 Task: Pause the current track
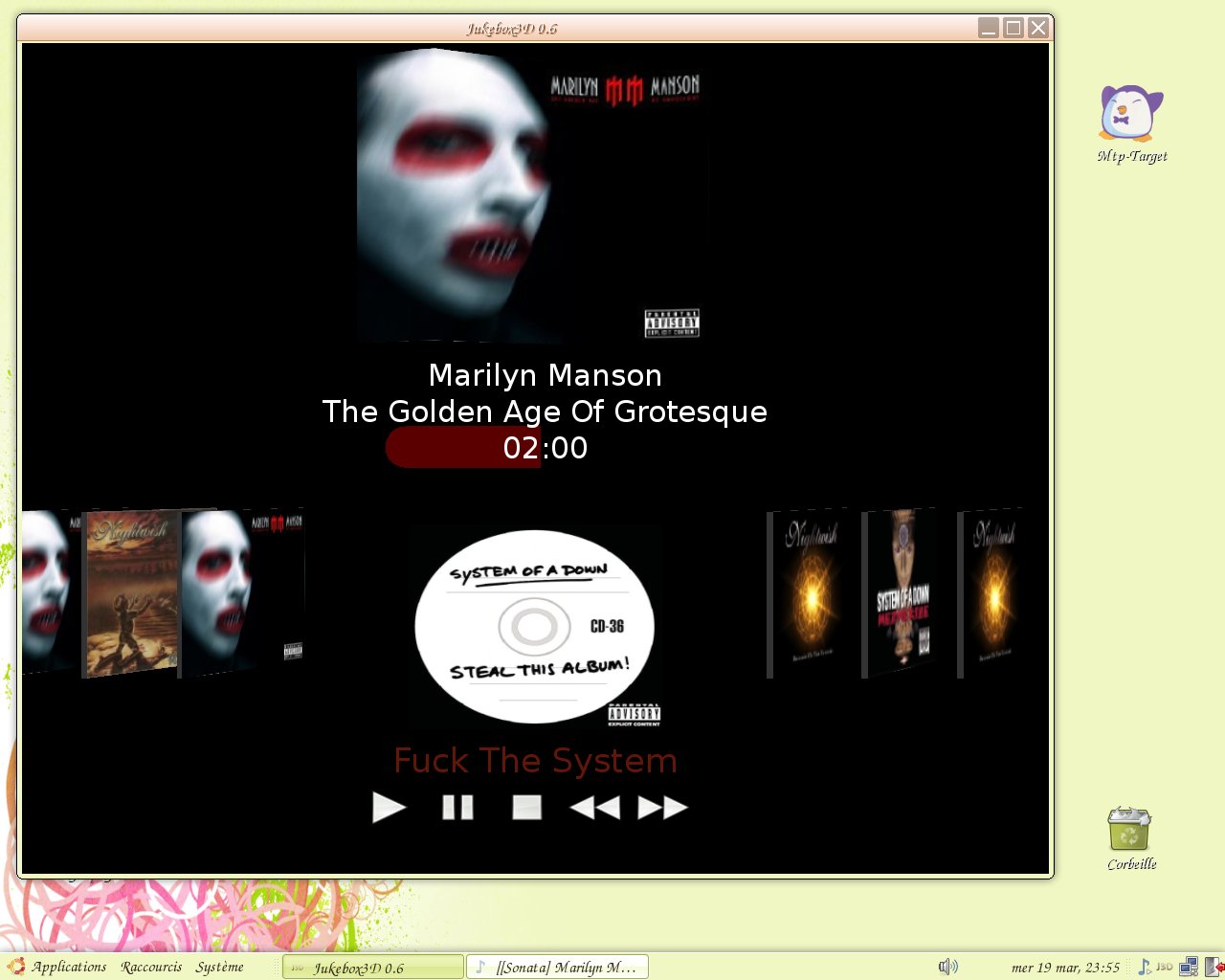(x=457, y=808)
